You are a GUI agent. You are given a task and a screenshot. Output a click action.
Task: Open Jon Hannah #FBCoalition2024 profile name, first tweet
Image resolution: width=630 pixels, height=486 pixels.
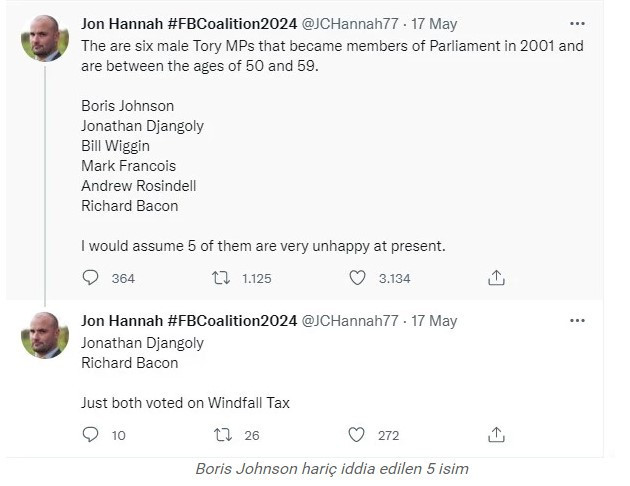coord(189,24)
